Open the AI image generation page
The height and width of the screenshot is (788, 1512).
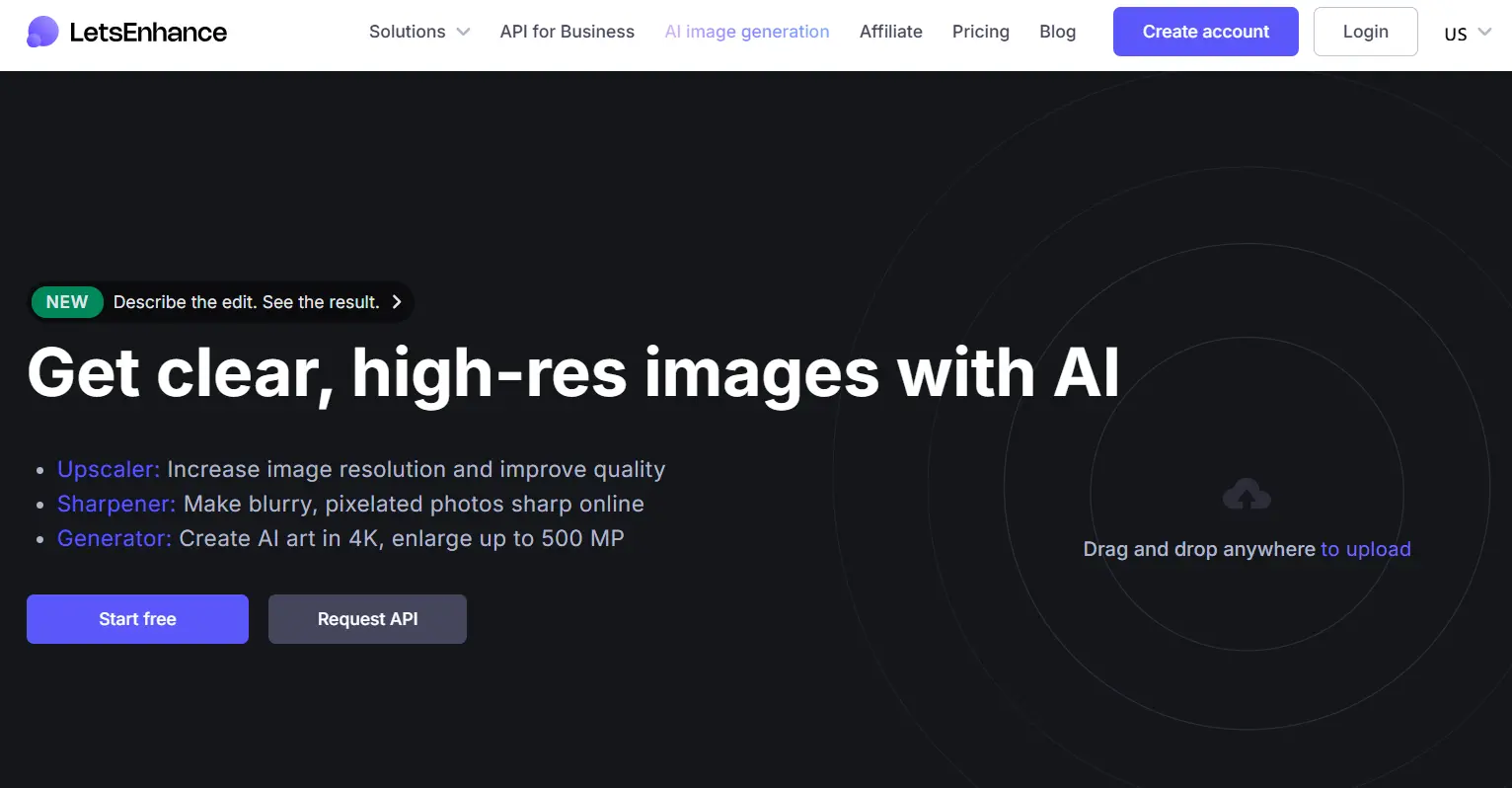[746, 31]
